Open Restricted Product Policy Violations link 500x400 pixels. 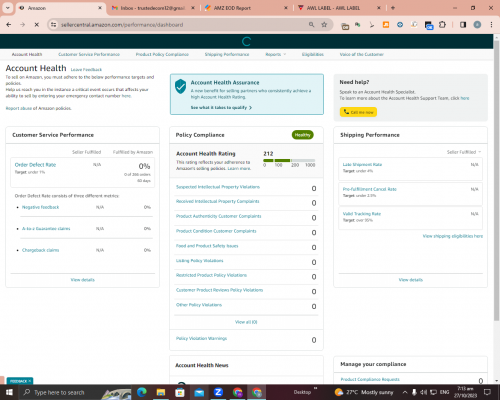tap(211, 275)
